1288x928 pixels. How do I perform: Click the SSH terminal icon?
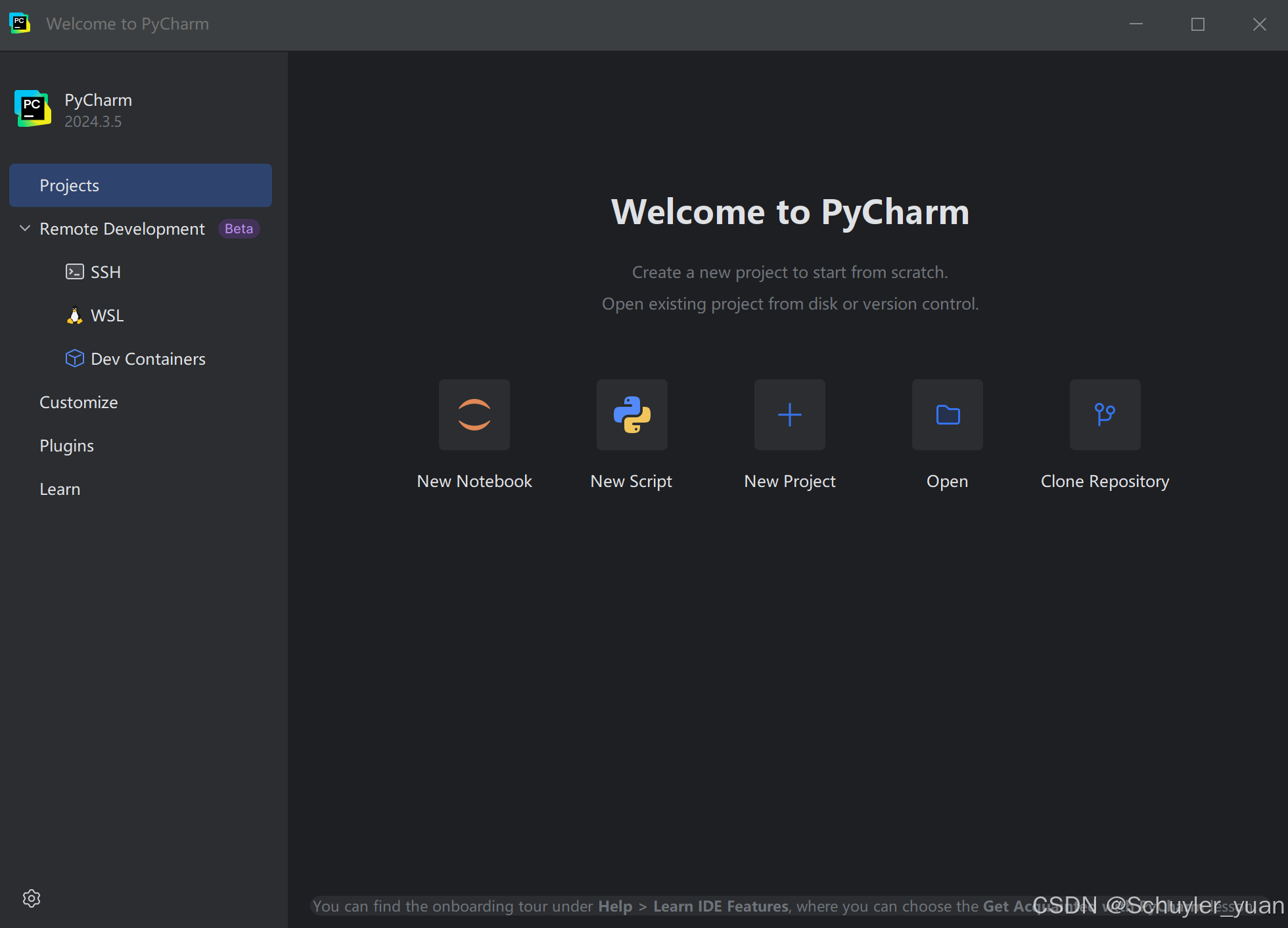75,271
